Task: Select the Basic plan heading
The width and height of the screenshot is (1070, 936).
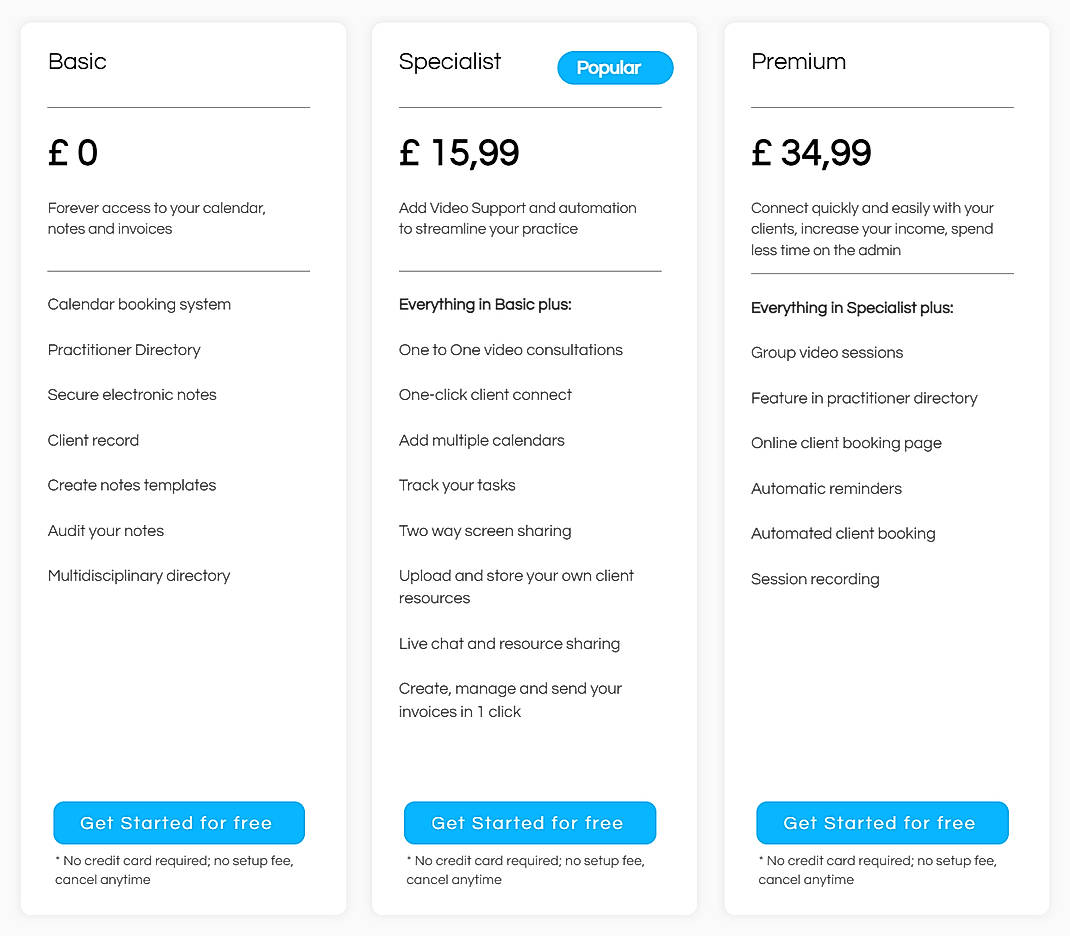Action: 77,62
